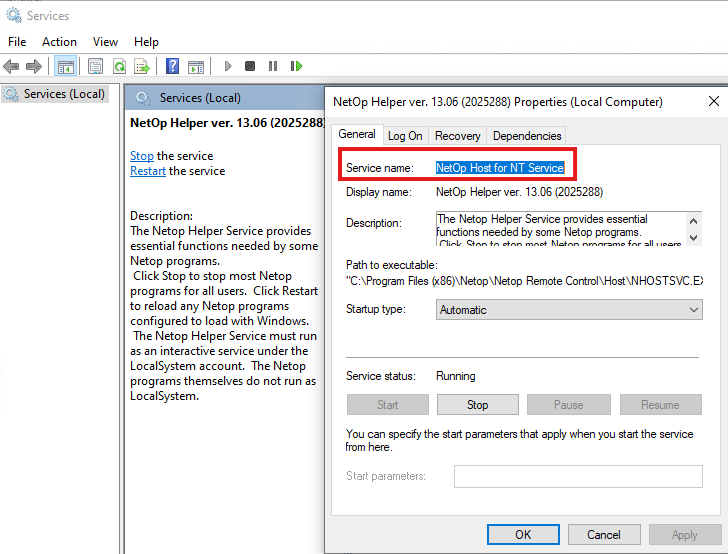Click the path to executable text
The width and height of the screenshot is (728, 554).
point(525,281)
